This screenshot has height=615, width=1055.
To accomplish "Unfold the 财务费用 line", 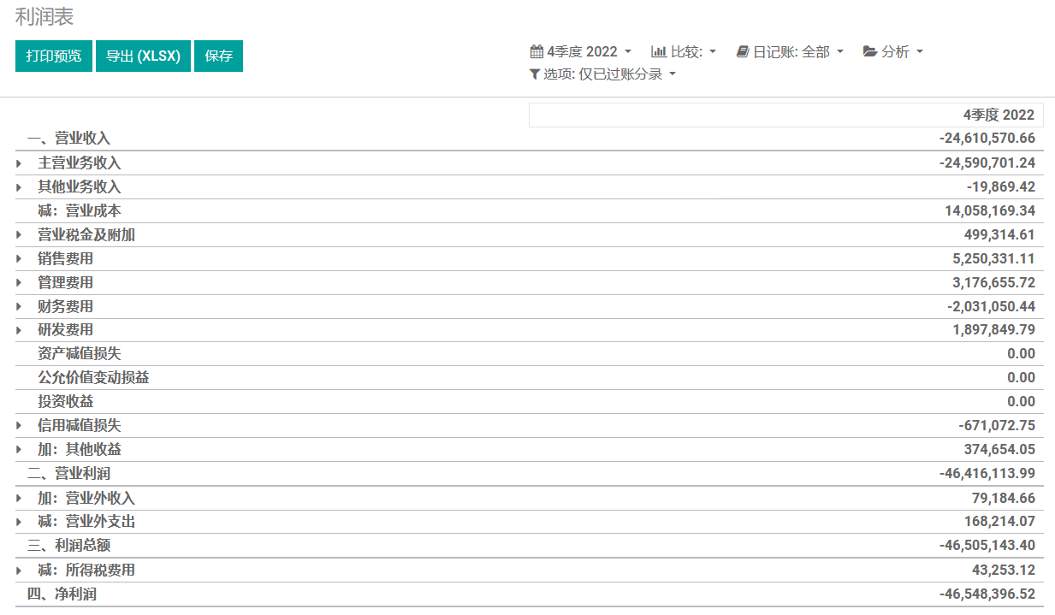I will [x=19, y=307].
